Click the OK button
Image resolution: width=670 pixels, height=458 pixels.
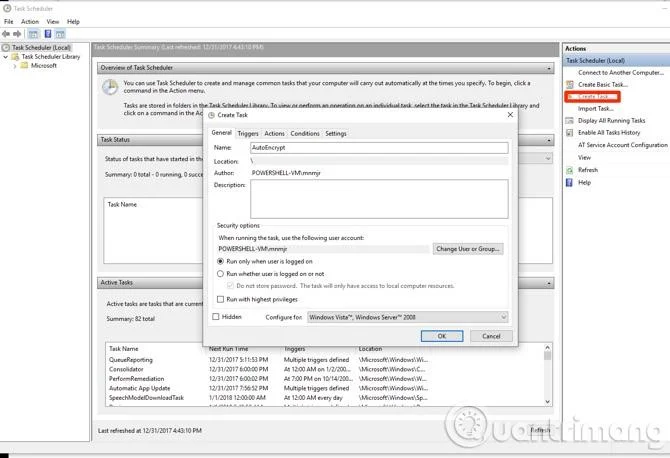pyautogui.click(x=442, y=336)
